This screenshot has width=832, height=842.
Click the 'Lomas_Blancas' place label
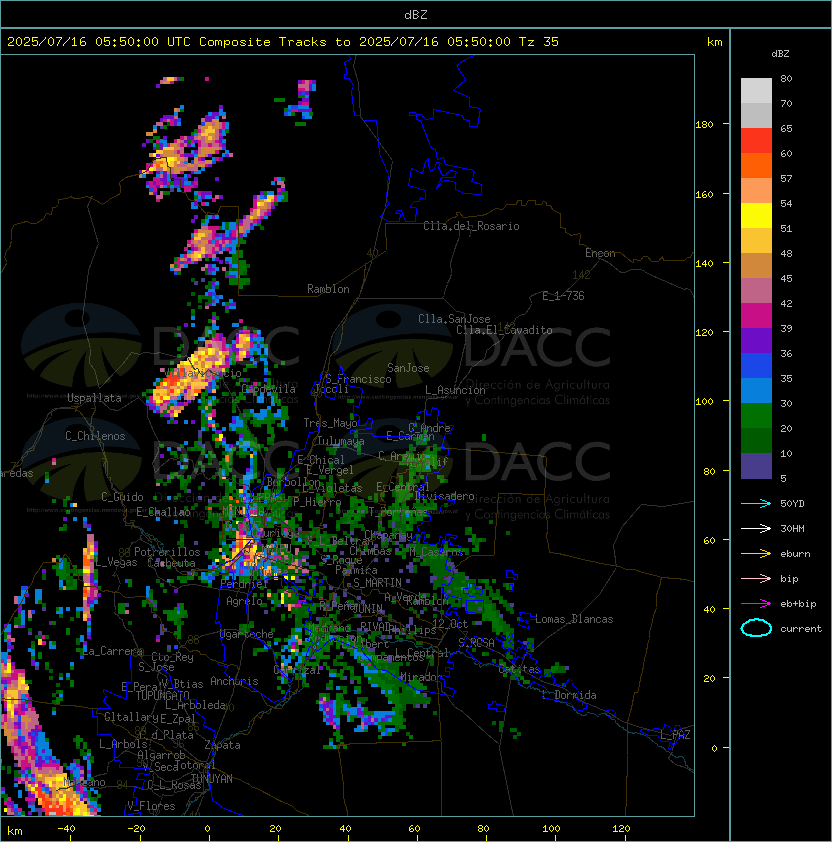[x=574, y=619]
